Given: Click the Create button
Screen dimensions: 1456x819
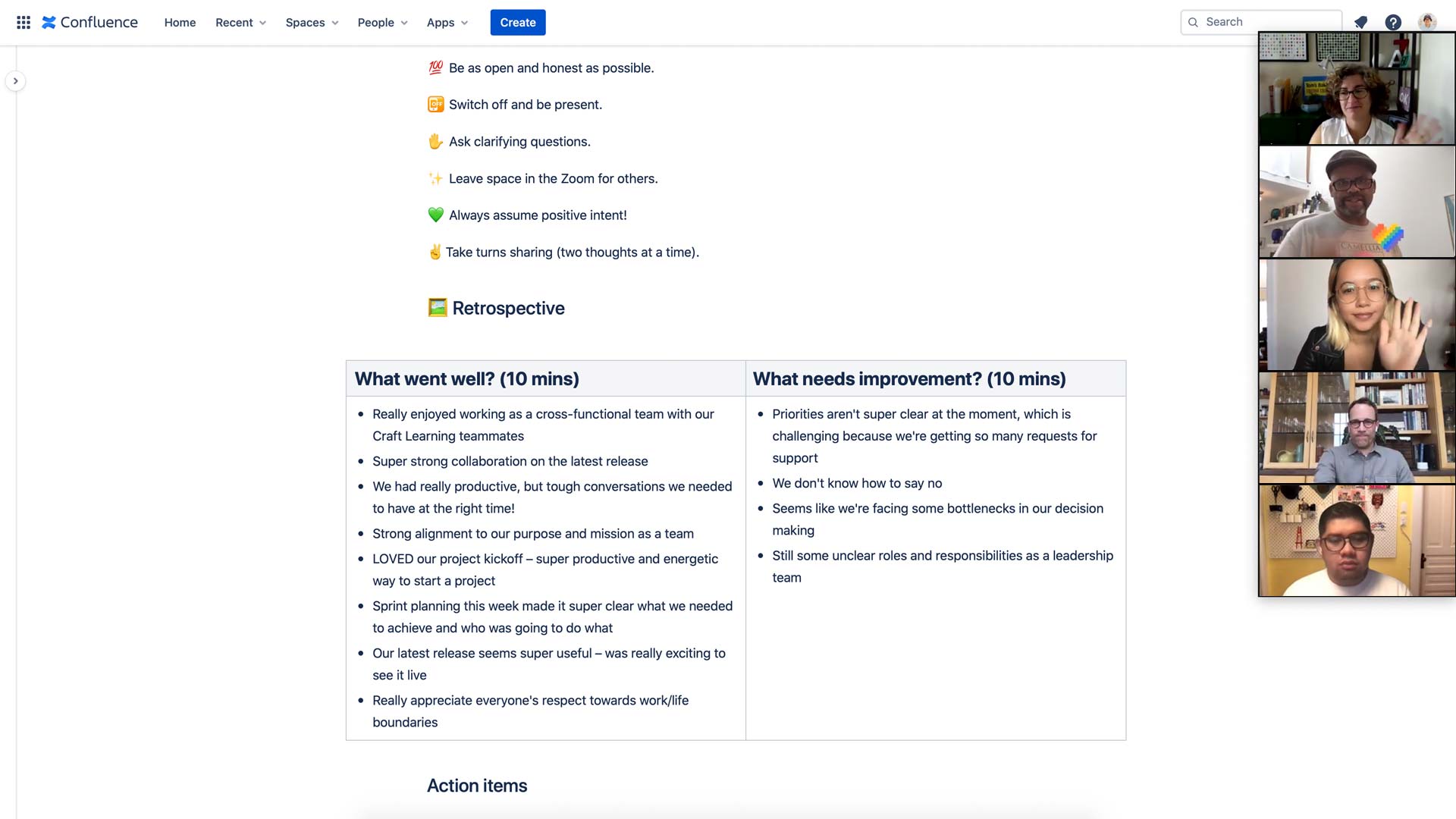Looking at the screenshot, I should pyautogui.click(x=517, y=22).
